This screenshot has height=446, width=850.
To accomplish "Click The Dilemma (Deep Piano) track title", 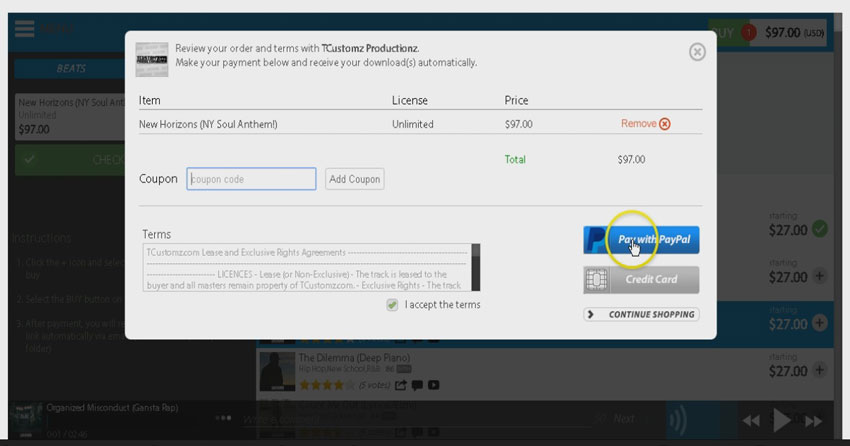I will [x=354, y=358].
